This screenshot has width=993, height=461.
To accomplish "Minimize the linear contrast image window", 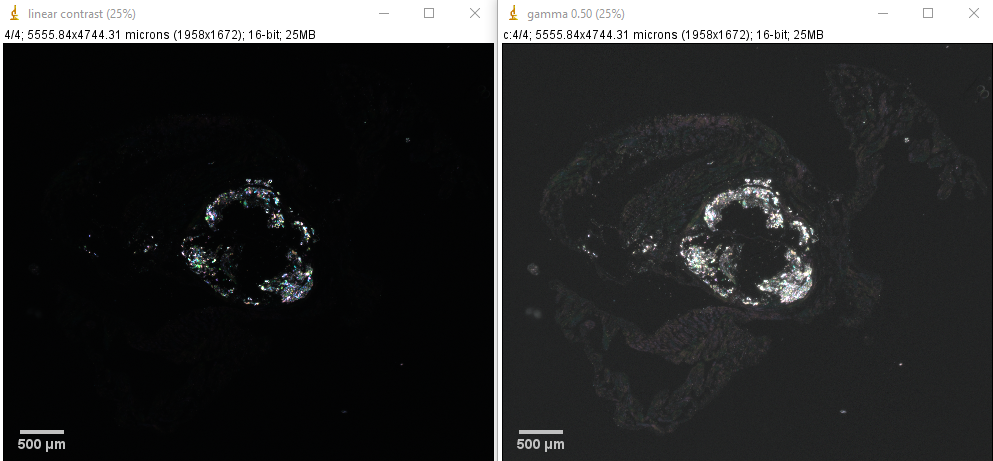I will pyautogui.click(x=382, y=14).
